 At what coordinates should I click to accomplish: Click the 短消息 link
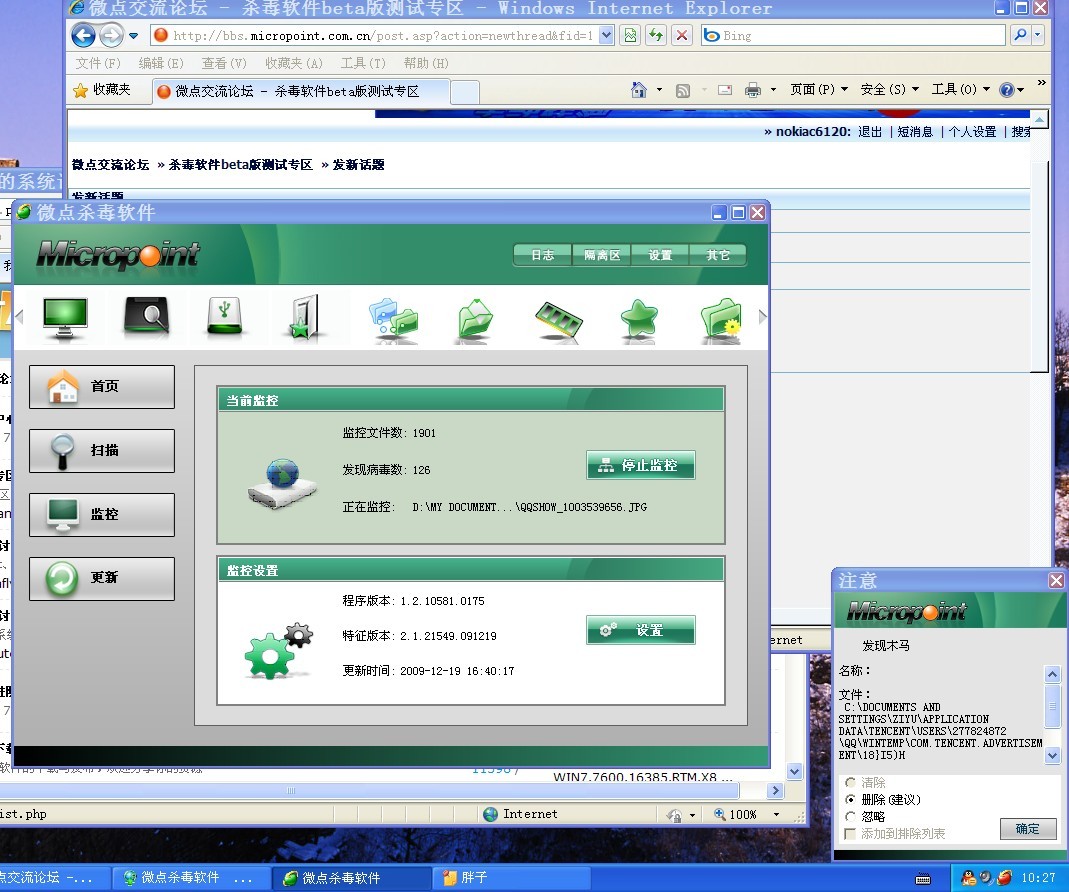pyautogui.click(x=915, y=132)
